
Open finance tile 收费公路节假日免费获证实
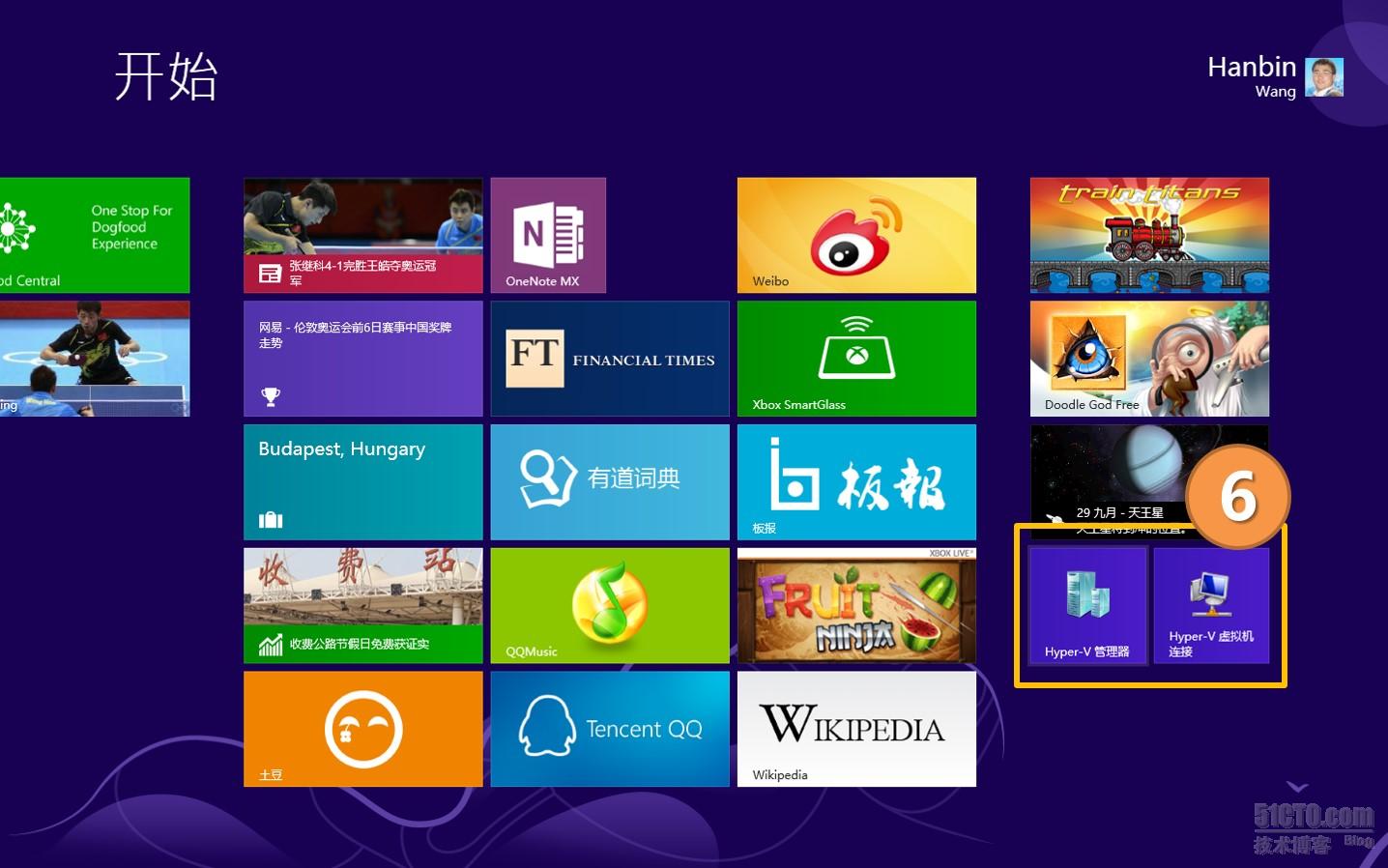[362, 606]
